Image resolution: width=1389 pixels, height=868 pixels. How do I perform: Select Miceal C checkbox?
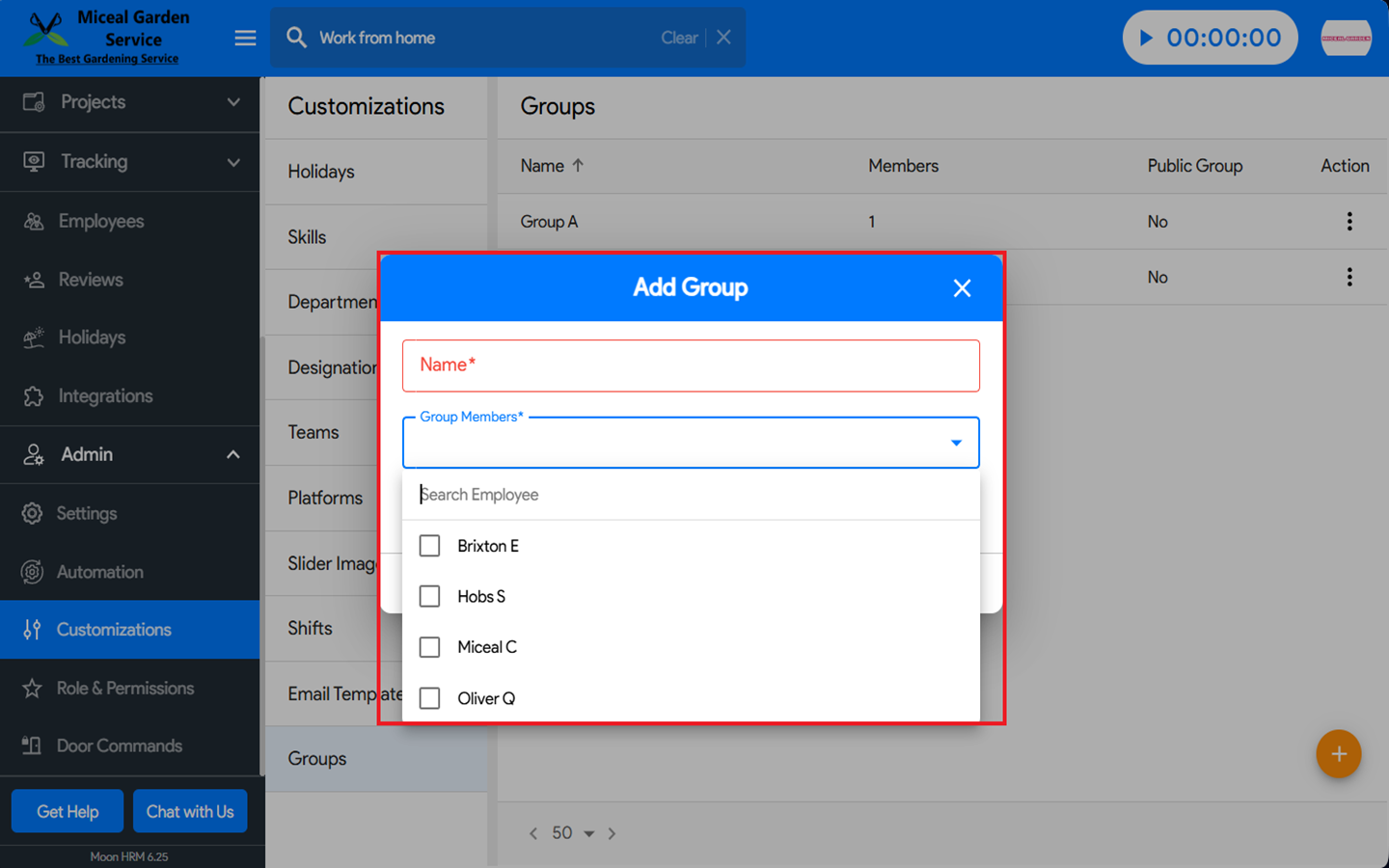click(x=430, y=647)
